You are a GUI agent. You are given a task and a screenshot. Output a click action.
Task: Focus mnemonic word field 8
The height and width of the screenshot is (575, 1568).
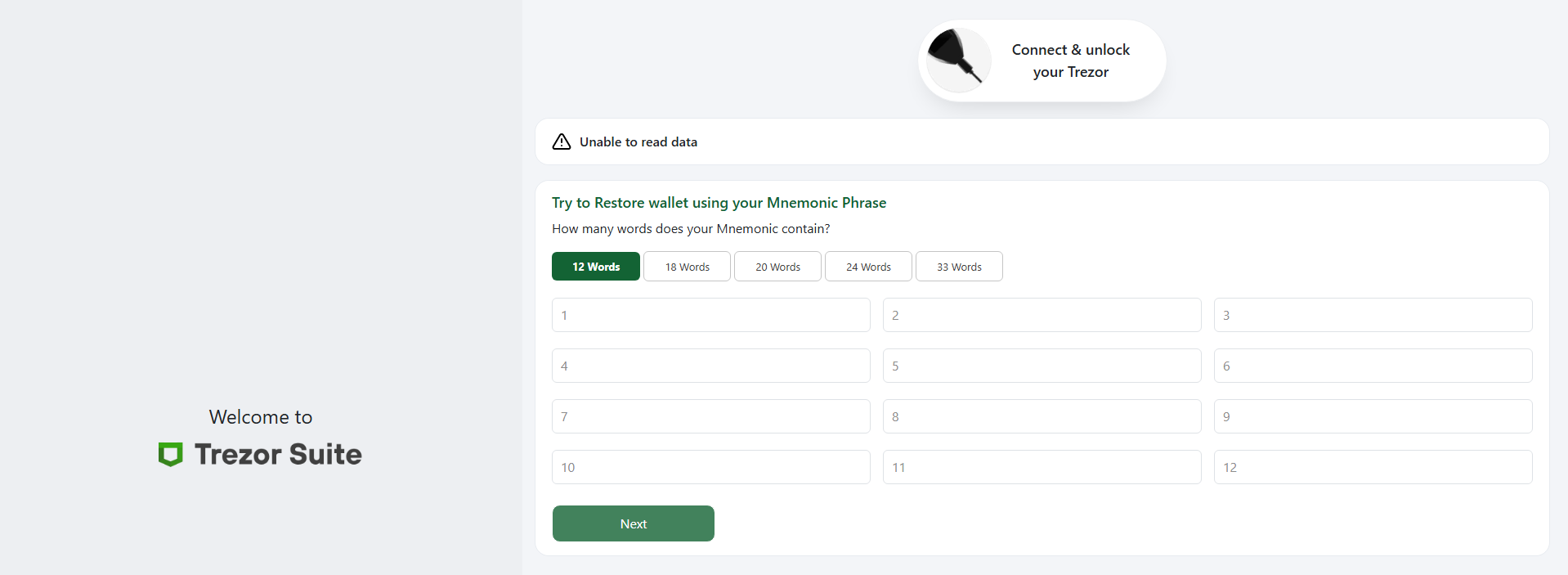point(1042,416)
